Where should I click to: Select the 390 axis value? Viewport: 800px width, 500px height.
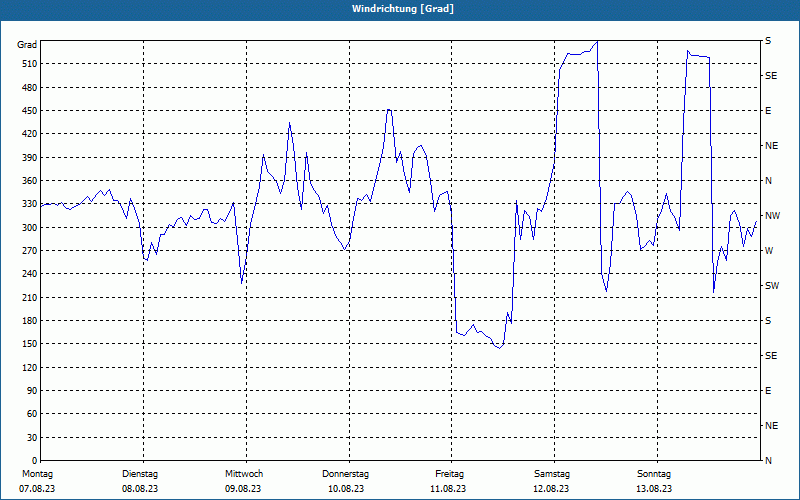click(29, 157)
